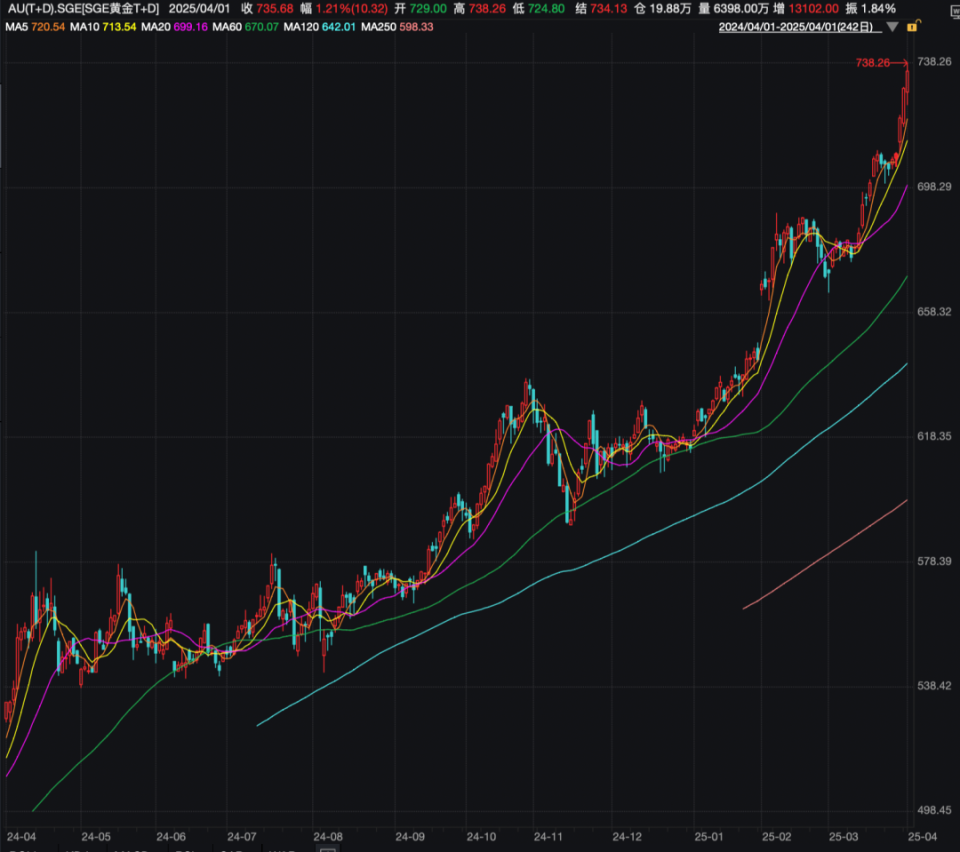Click the MA250 indicator label
The image size is (960, 852).
[378, 26]
